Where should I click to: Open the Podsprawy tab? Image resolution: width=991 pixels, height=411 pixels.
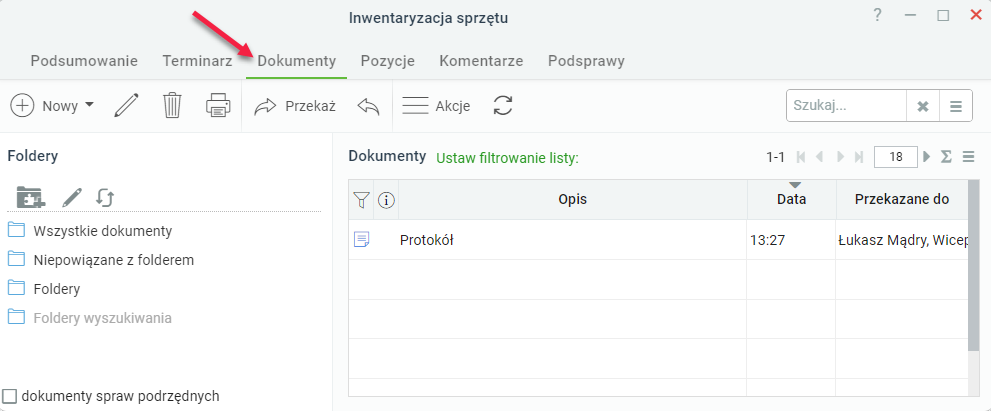(x=587, y=61)
